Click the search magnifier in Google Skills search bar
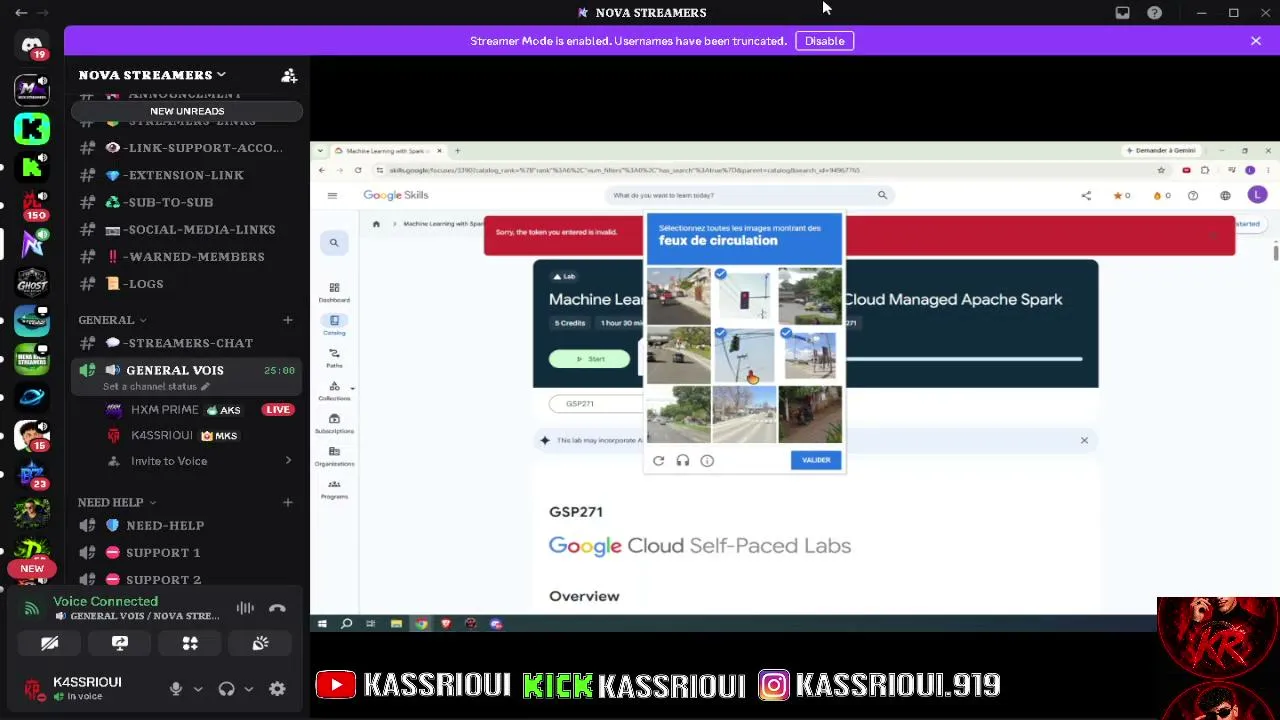The image size is (1280, 720). pyautogui.click(x=882, y=195)
